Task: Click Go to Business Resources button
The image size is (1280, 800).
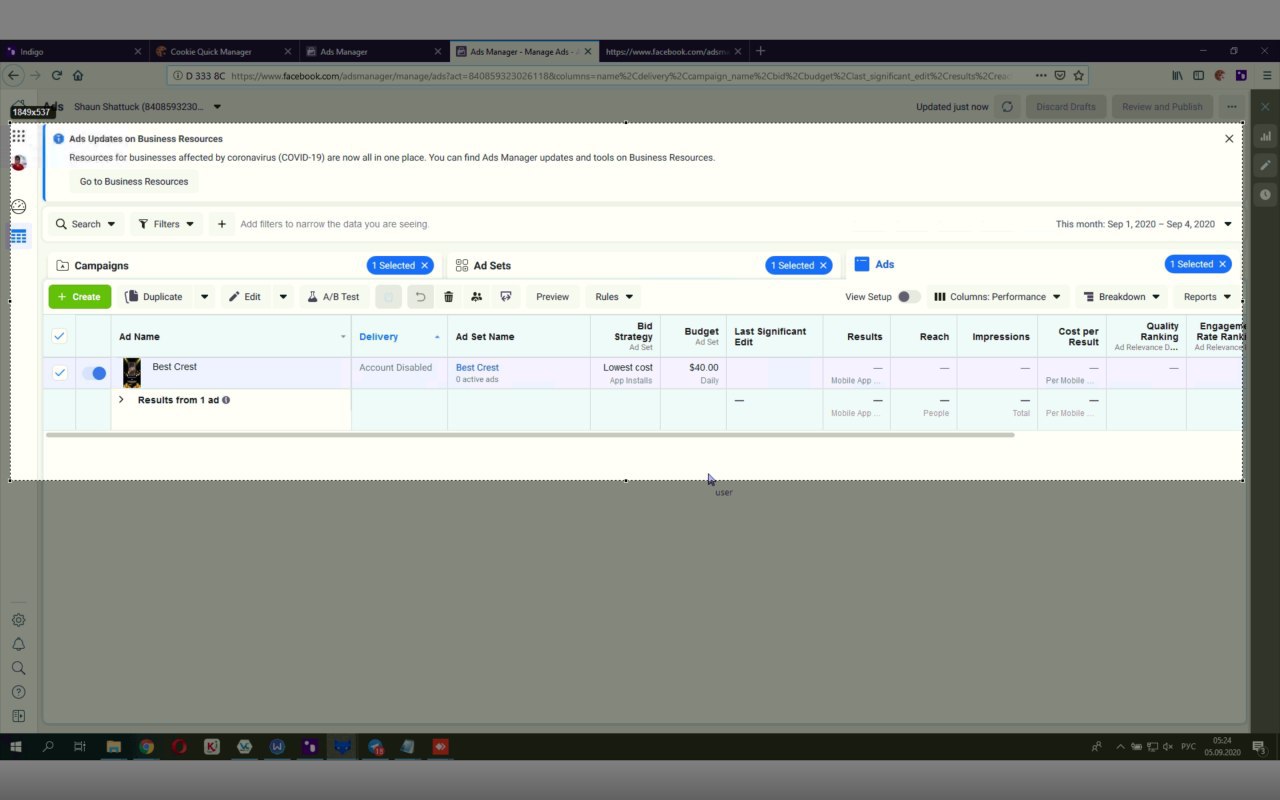Action: (134, 182)
